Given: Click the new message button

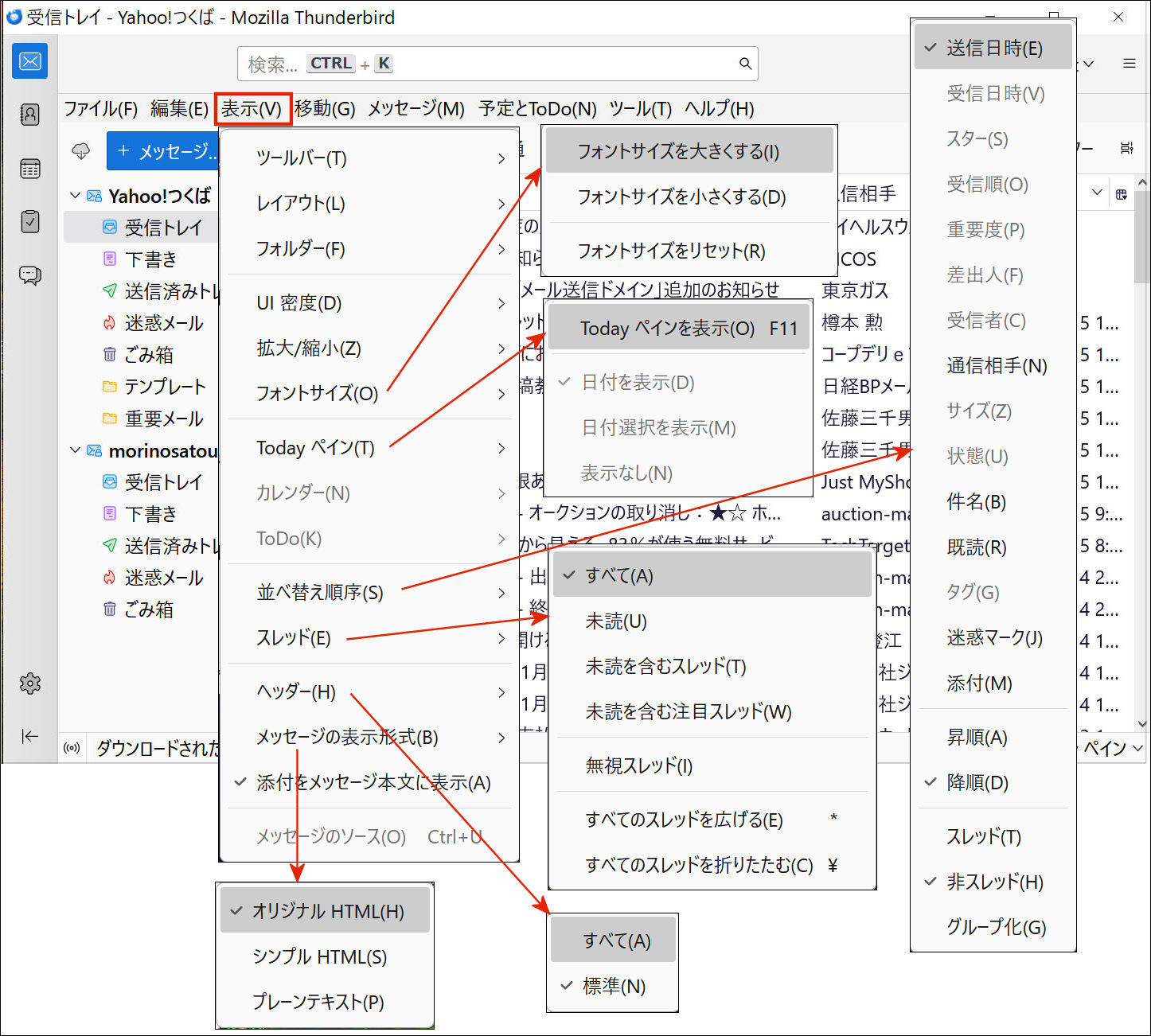Looking at the screenshot, I should point(164,151).
